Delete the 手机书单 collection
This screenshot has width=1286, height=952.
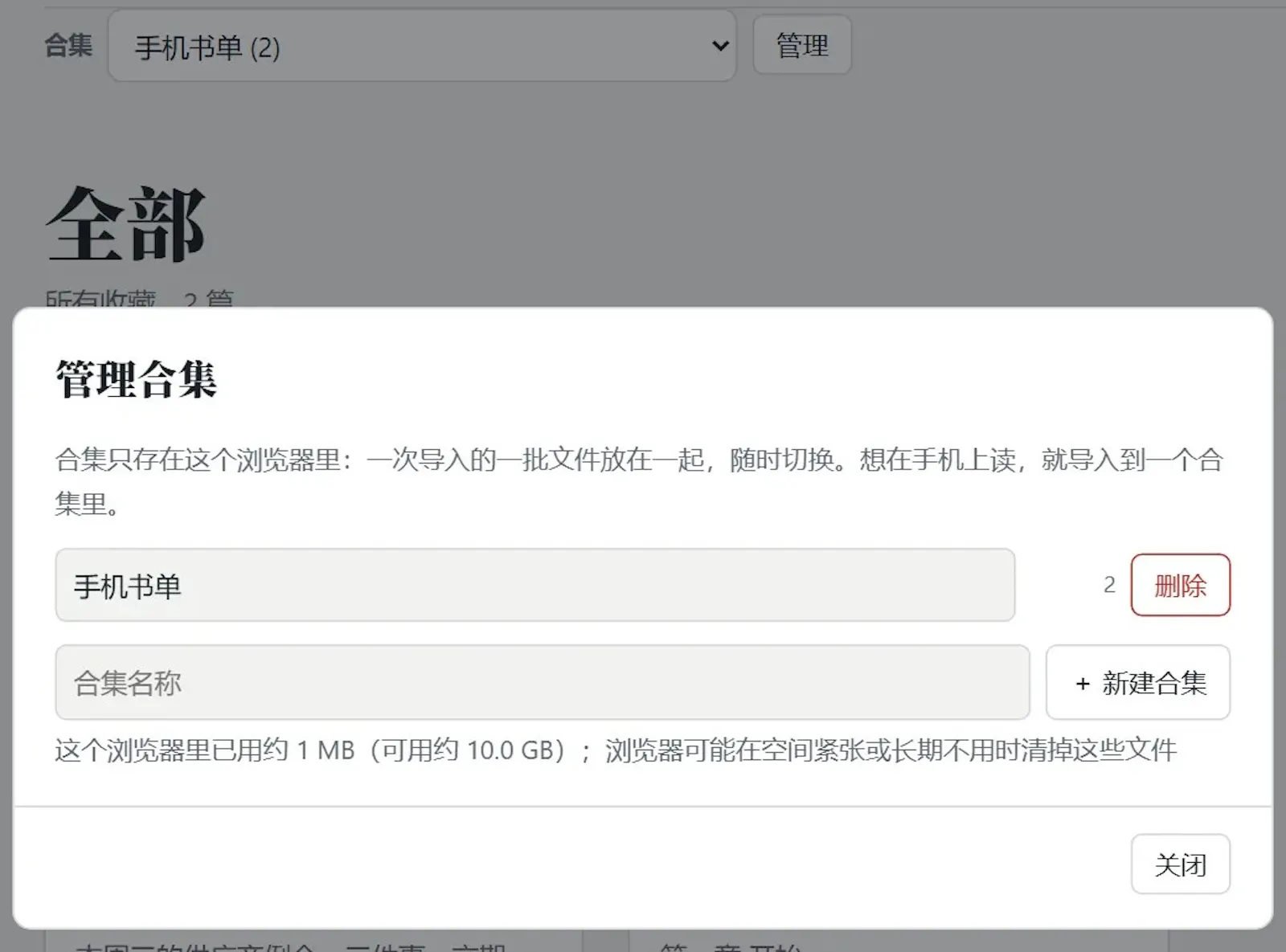click(x=1180, y=585)
